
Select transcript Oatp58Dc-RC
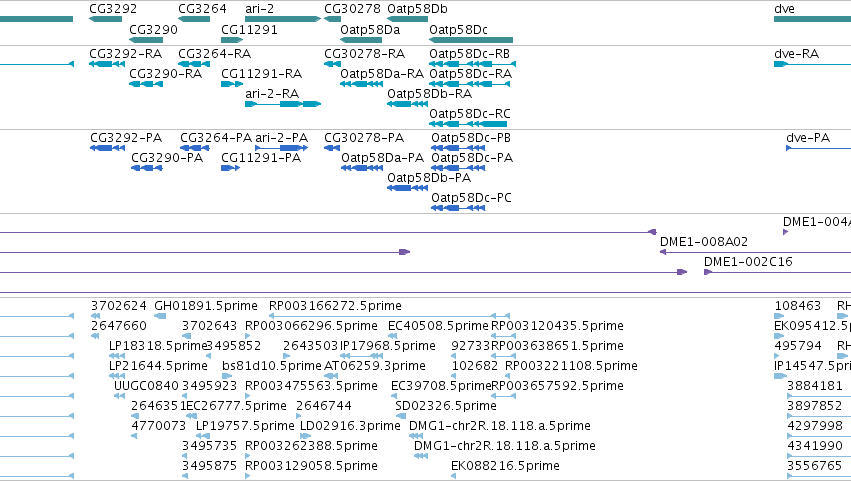468,124
